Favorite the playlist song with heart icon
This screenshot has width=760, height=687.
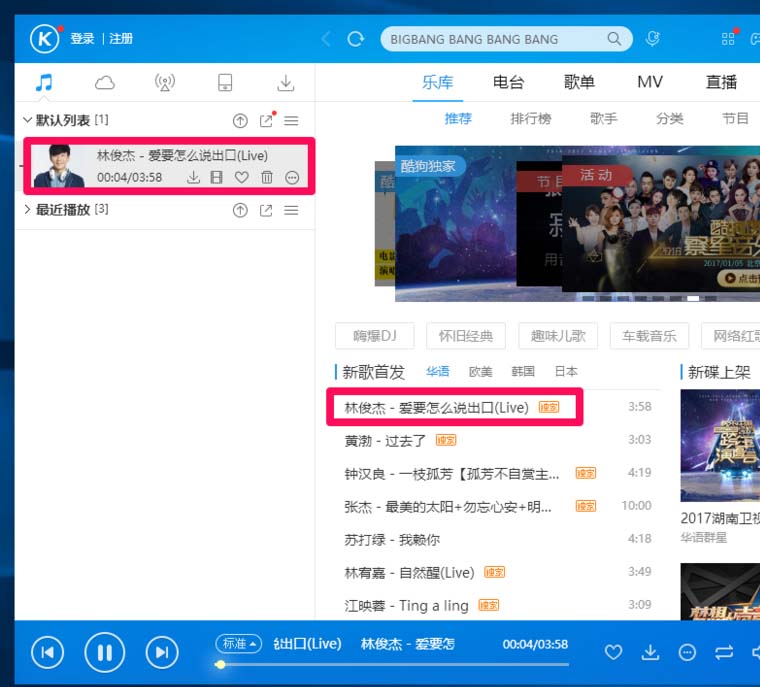coord(242,177)
